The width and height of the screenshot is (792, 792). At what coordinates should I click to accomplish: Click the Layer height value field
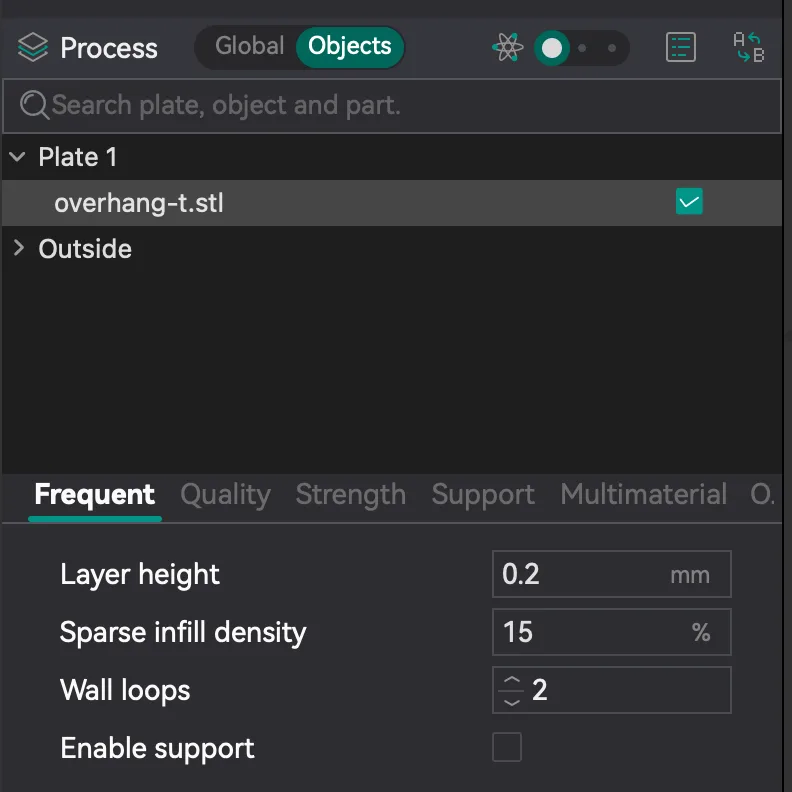612,574
